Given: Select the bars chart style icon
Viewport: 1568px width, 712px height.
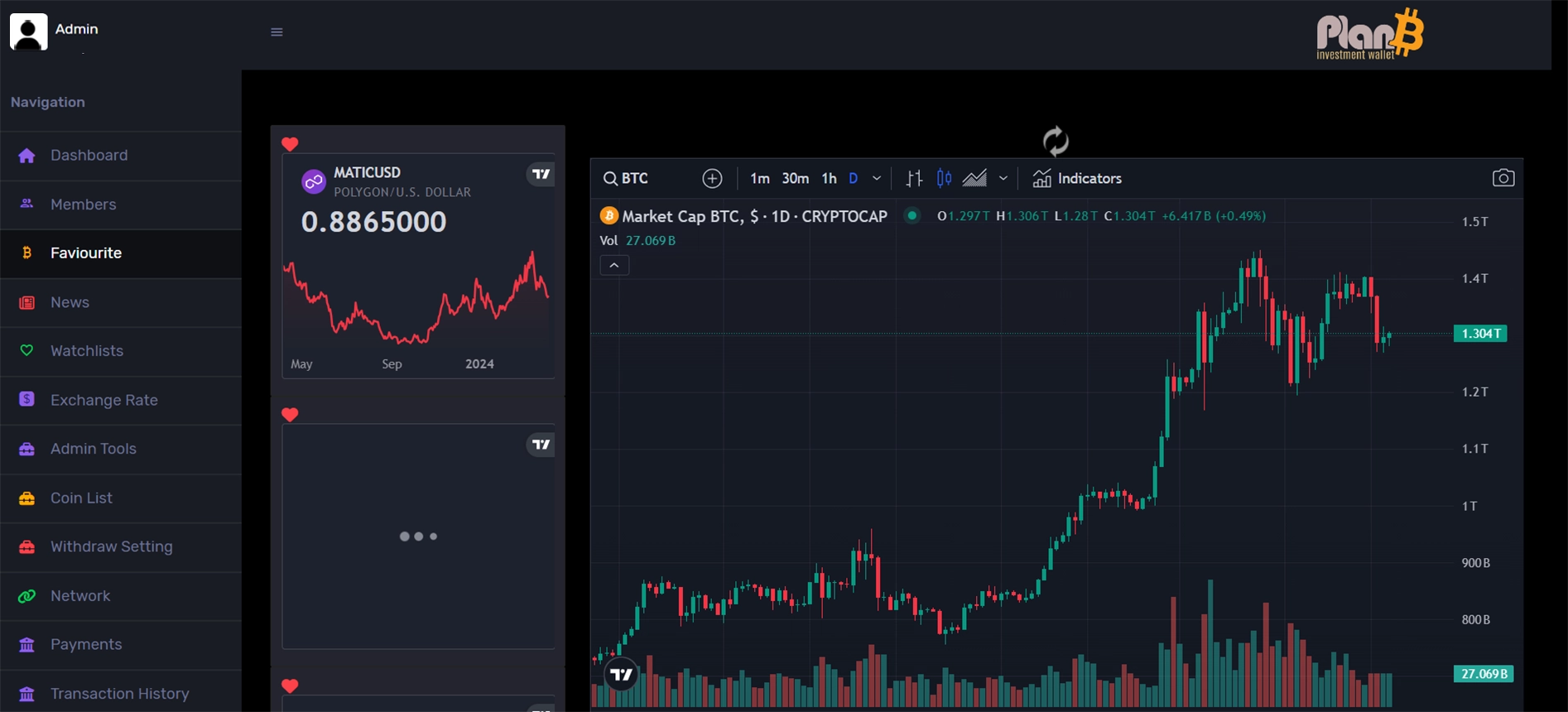Looking at the screenshot, I should pyautogui.click(x=914, y=178).
